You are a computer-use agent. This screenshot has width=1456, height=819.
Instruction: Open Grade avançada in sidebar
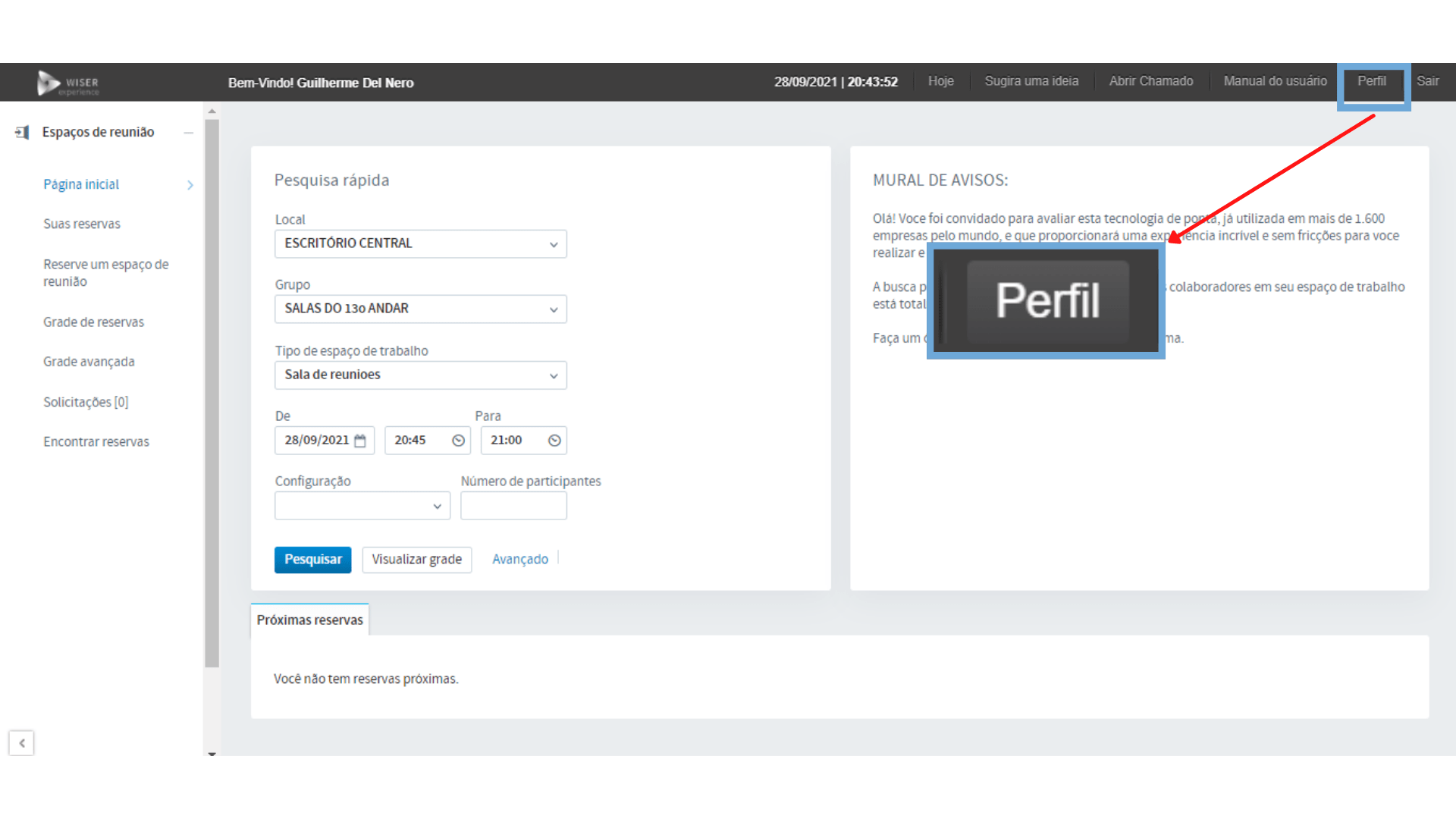pyautogui.click(x=89, y=362)
